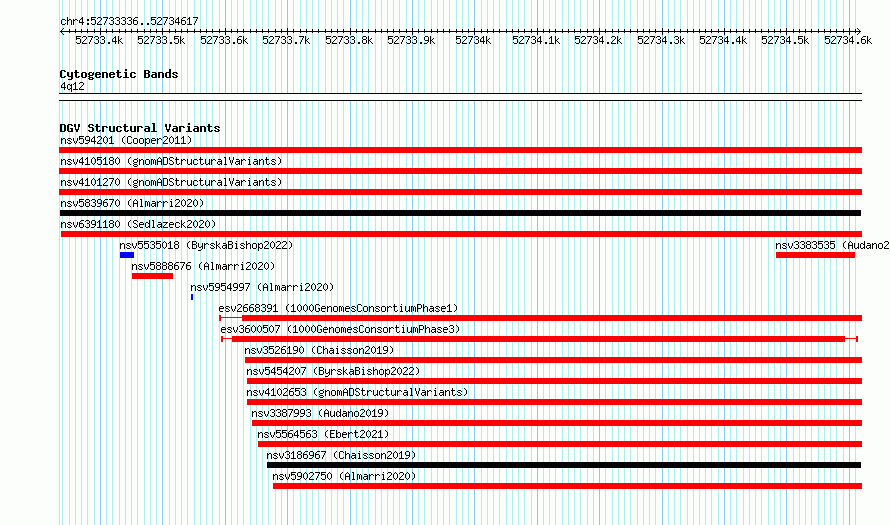This screenshot has width=890, height=525.
Task: Select the nsv3526190 (Chaisson2019) label
Action: point(319,350)
